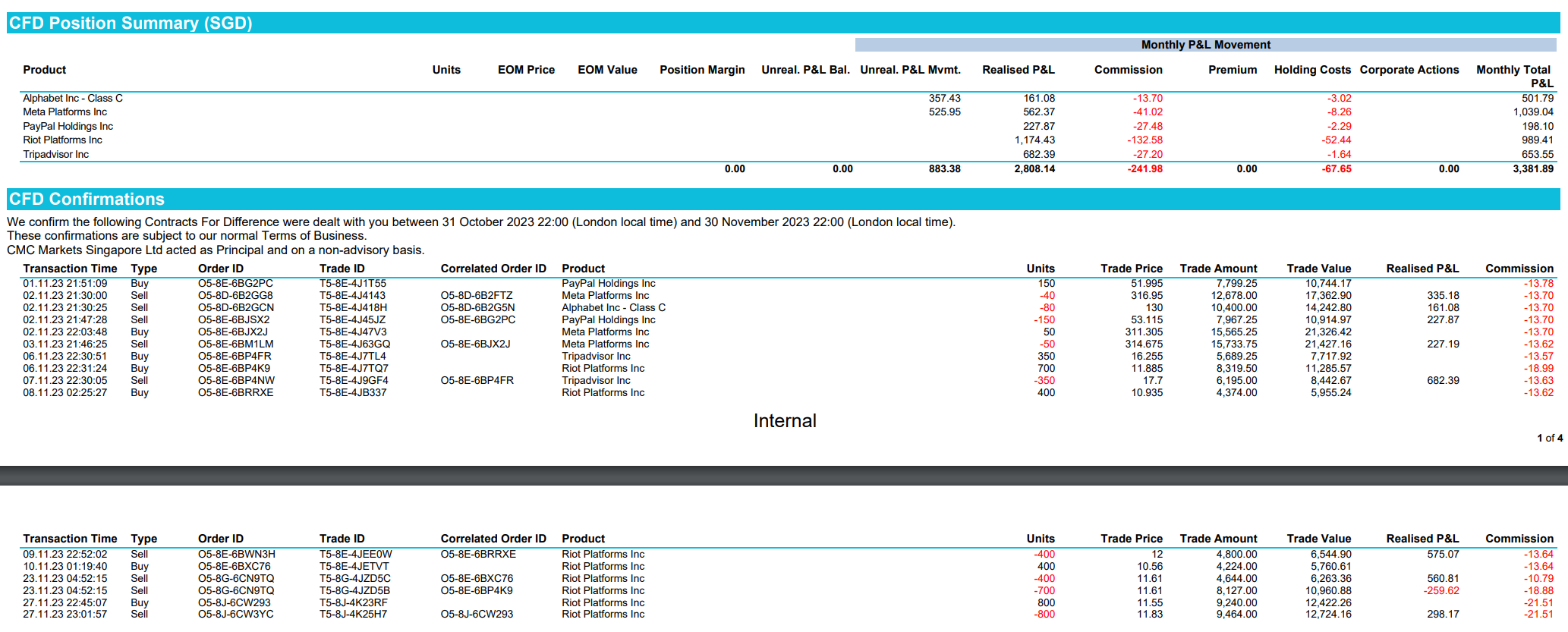1568x632 pixels.
Task: Select realised P&L 298.17
Action: (1443, 614)
